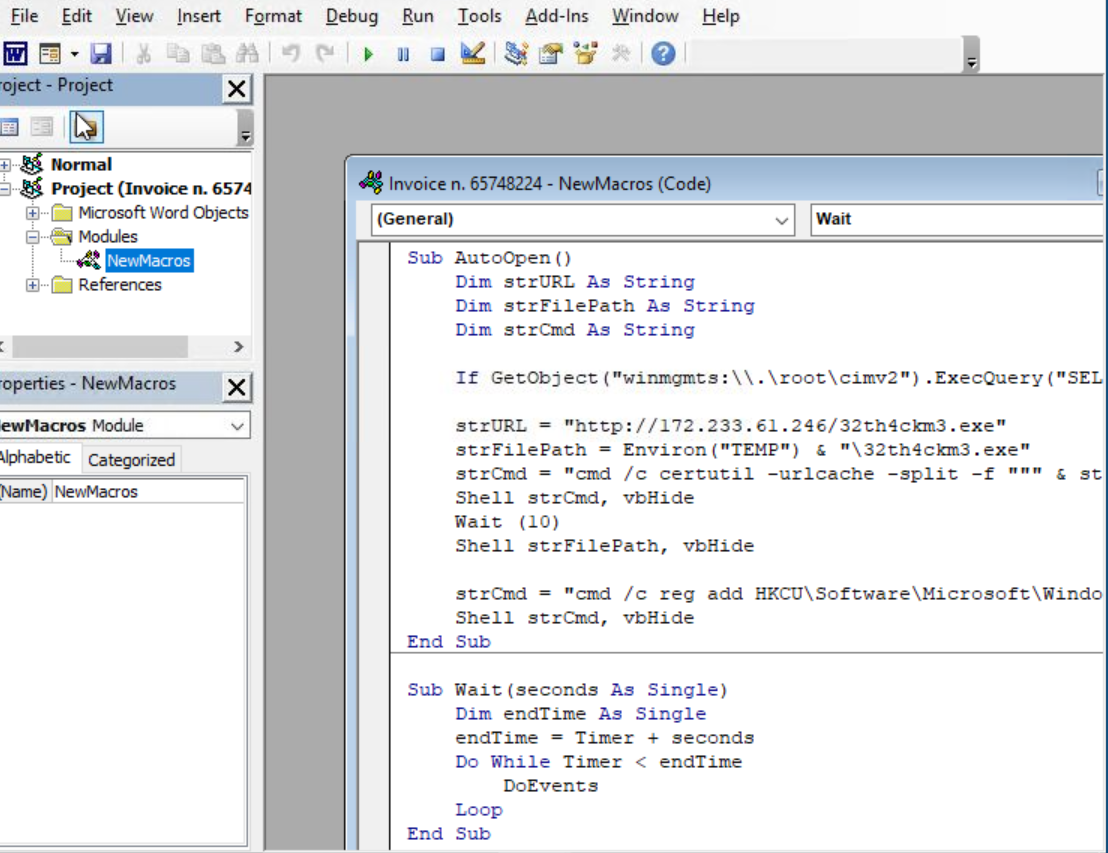Open the File menu
Screen dimensions: 1108x853
coord(24,16)
